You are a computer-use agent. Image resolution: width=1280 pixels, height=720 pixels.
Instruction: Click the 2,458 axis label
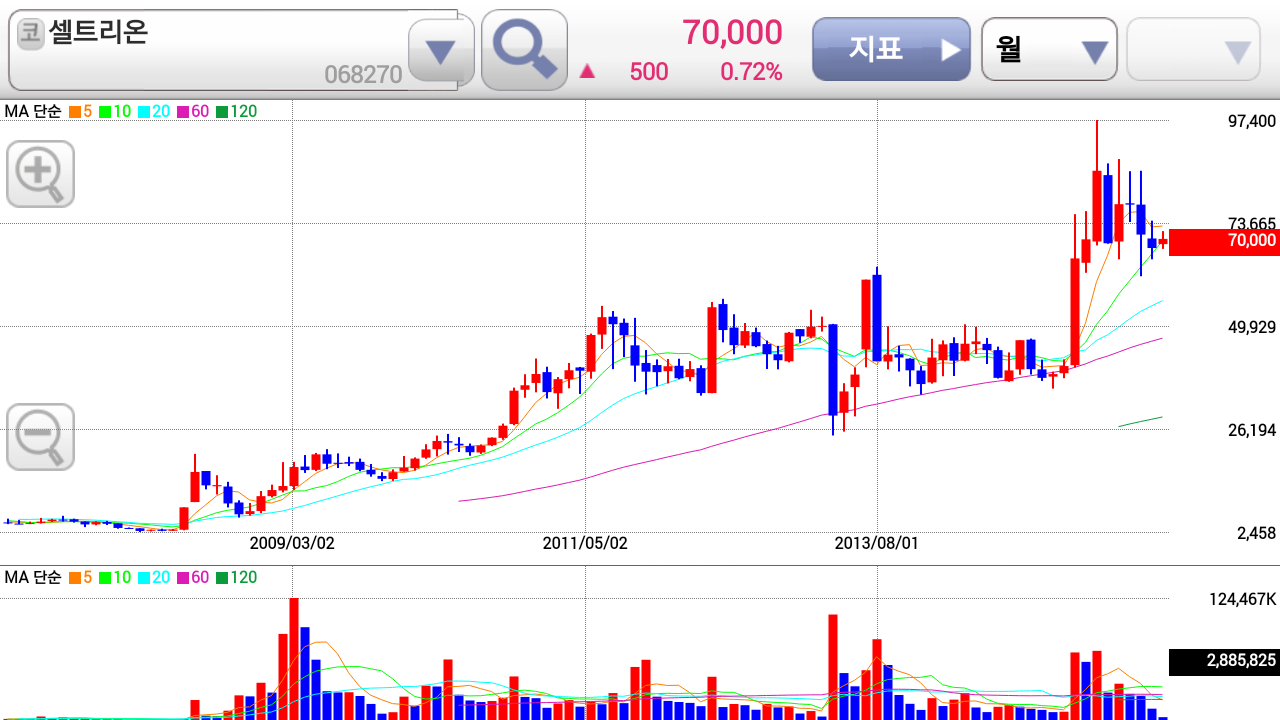(x=1257, y=534)
